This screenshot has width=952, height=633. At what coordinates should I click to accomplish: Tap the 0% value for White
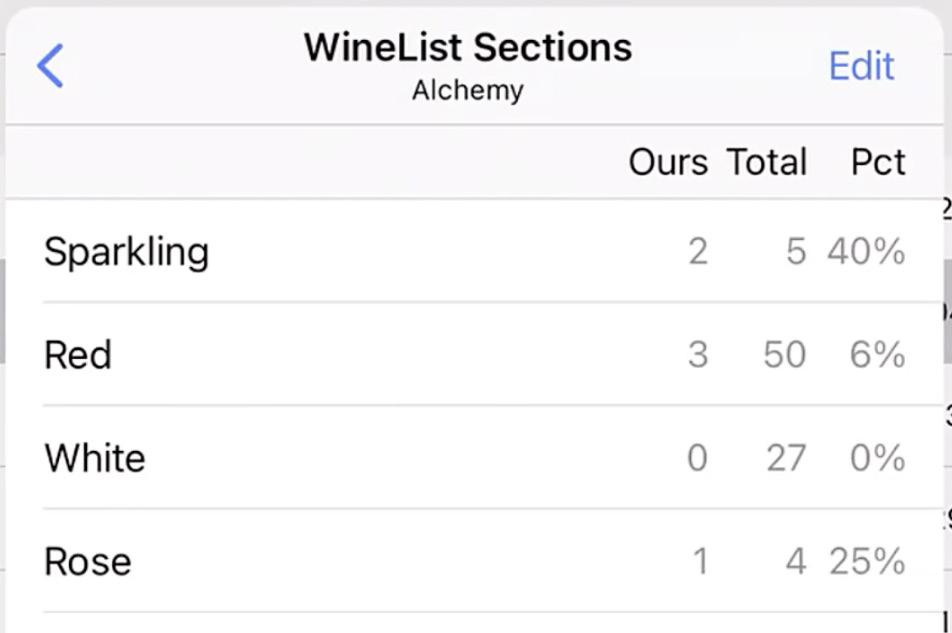point(878,458)
